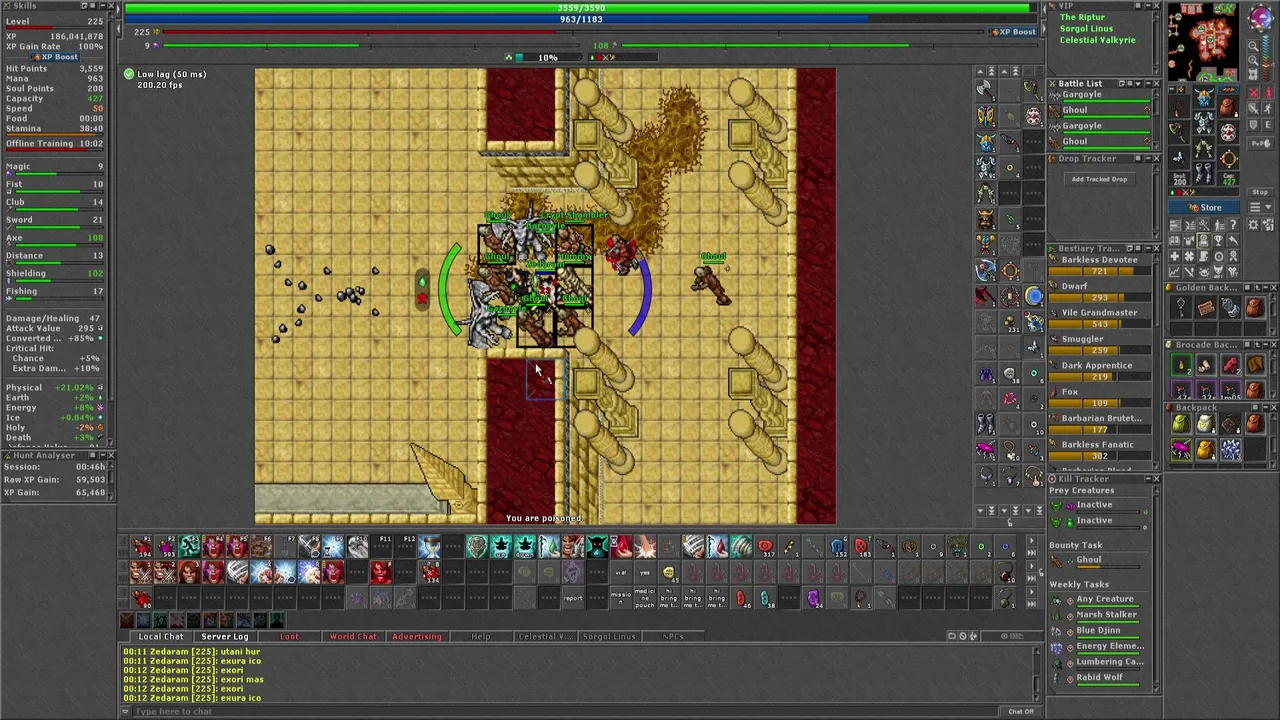The width and height of the screenshot is (1280, 720).
Task: Select the equipped legs slot
Action: click(1204, 148)
